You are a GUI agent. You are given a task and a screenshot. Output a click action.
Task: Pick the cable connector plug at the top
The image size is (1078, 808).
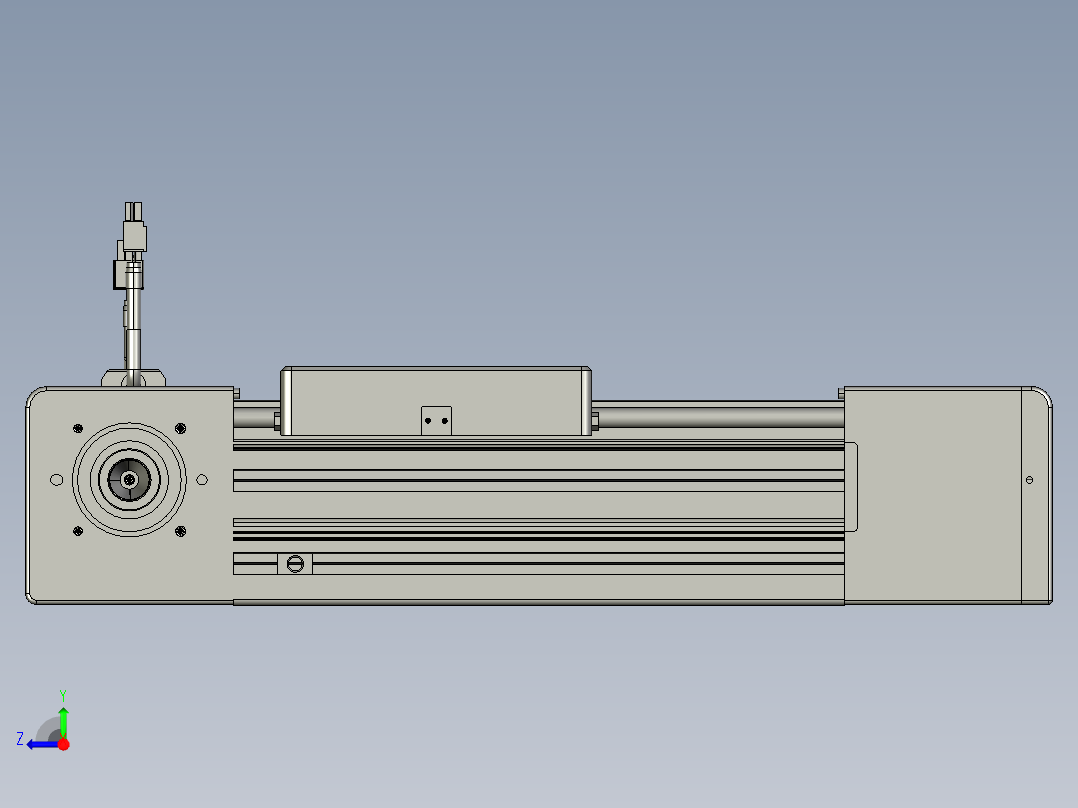pos(135,227)
